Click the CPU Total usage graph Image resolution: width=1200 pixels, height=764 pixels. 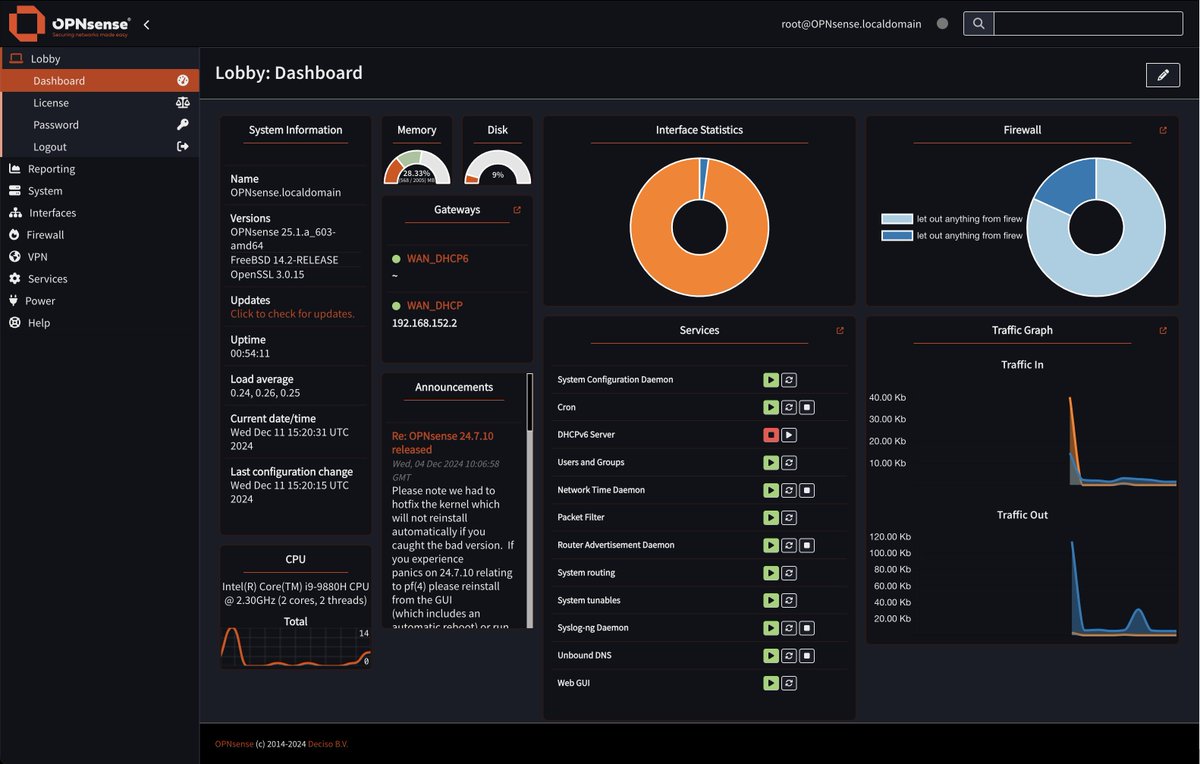(x=296, y=647)
